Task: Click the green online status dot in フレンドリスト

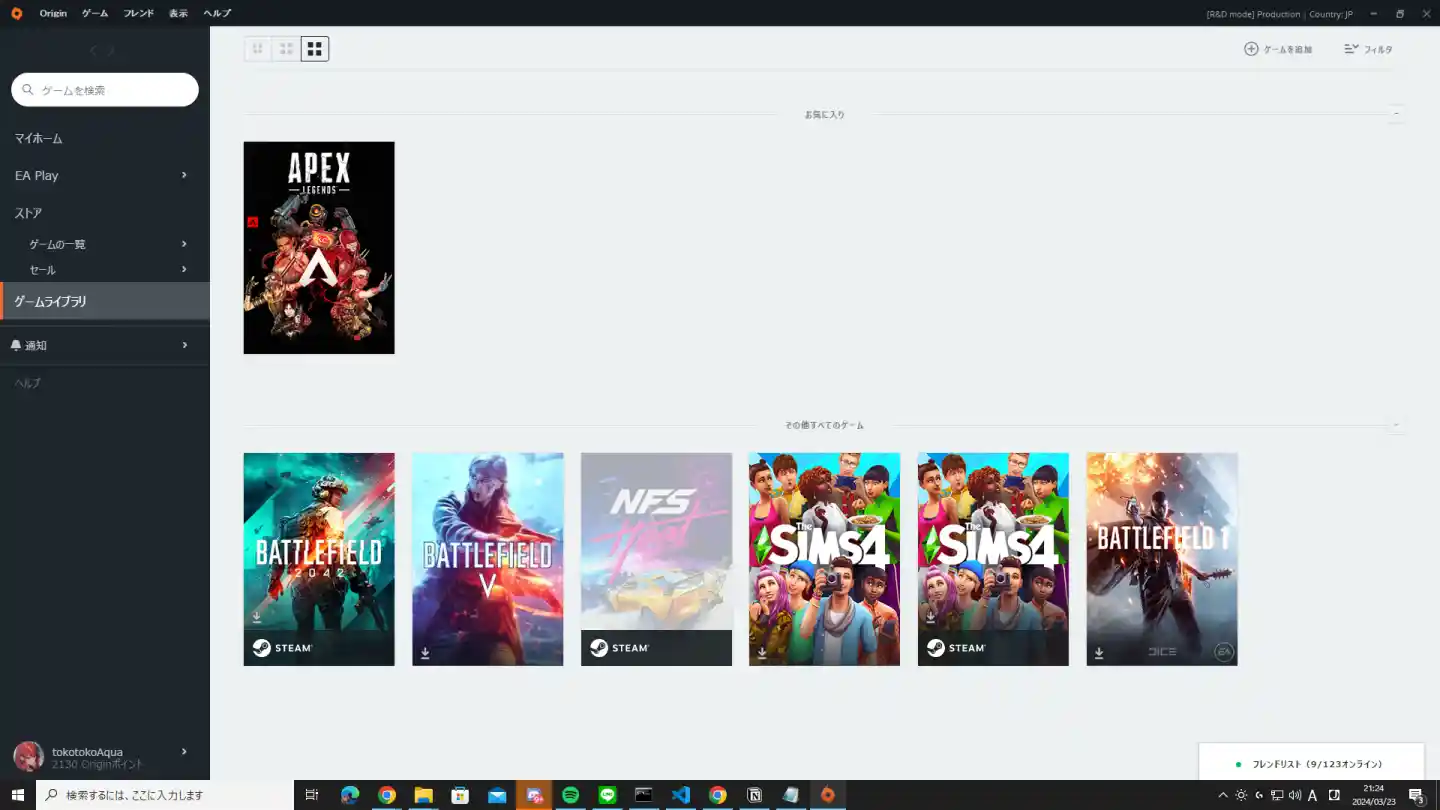Action: (1238, 764)
